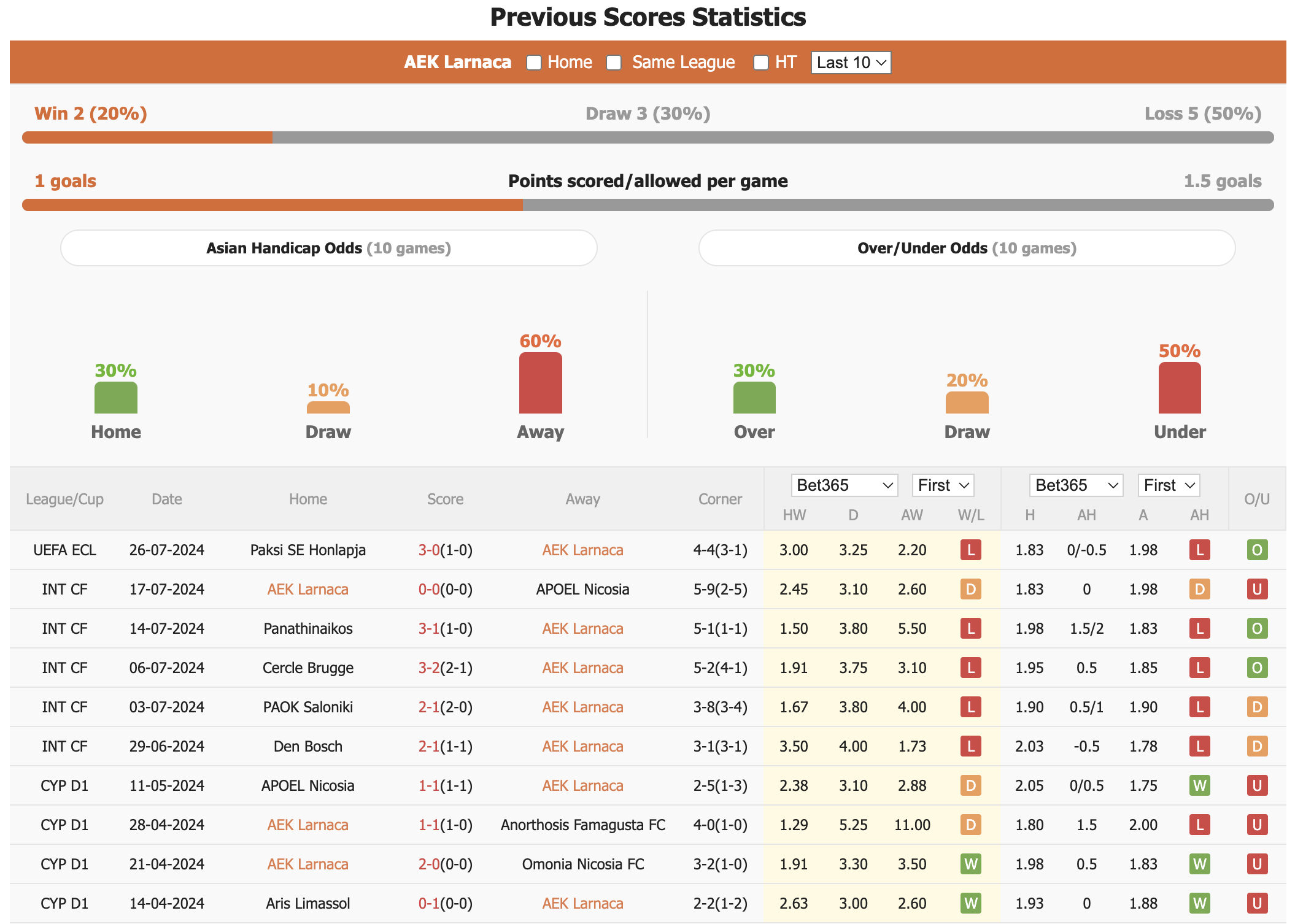Click the Win/Draw/Loss progress bar

coord(648,137)
